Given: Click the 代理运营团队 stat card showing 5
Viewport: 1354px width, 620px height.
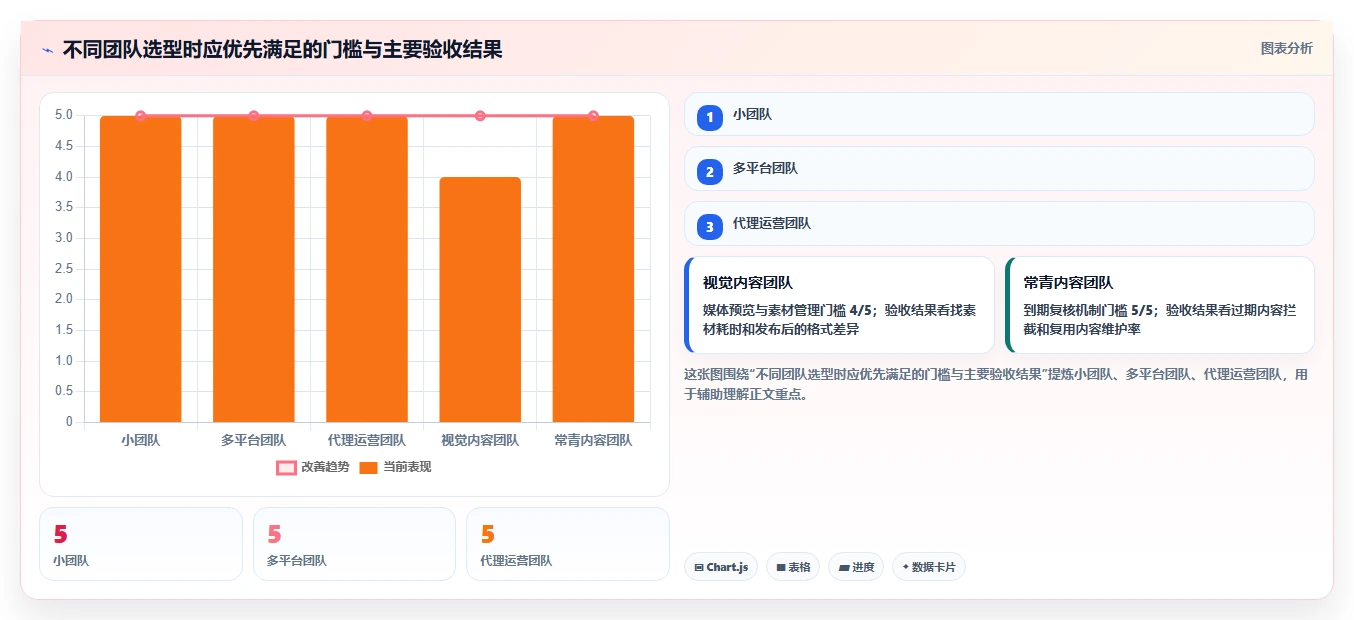Looking at the screenshot, I should pyautogui.click(x=568, y=544).
